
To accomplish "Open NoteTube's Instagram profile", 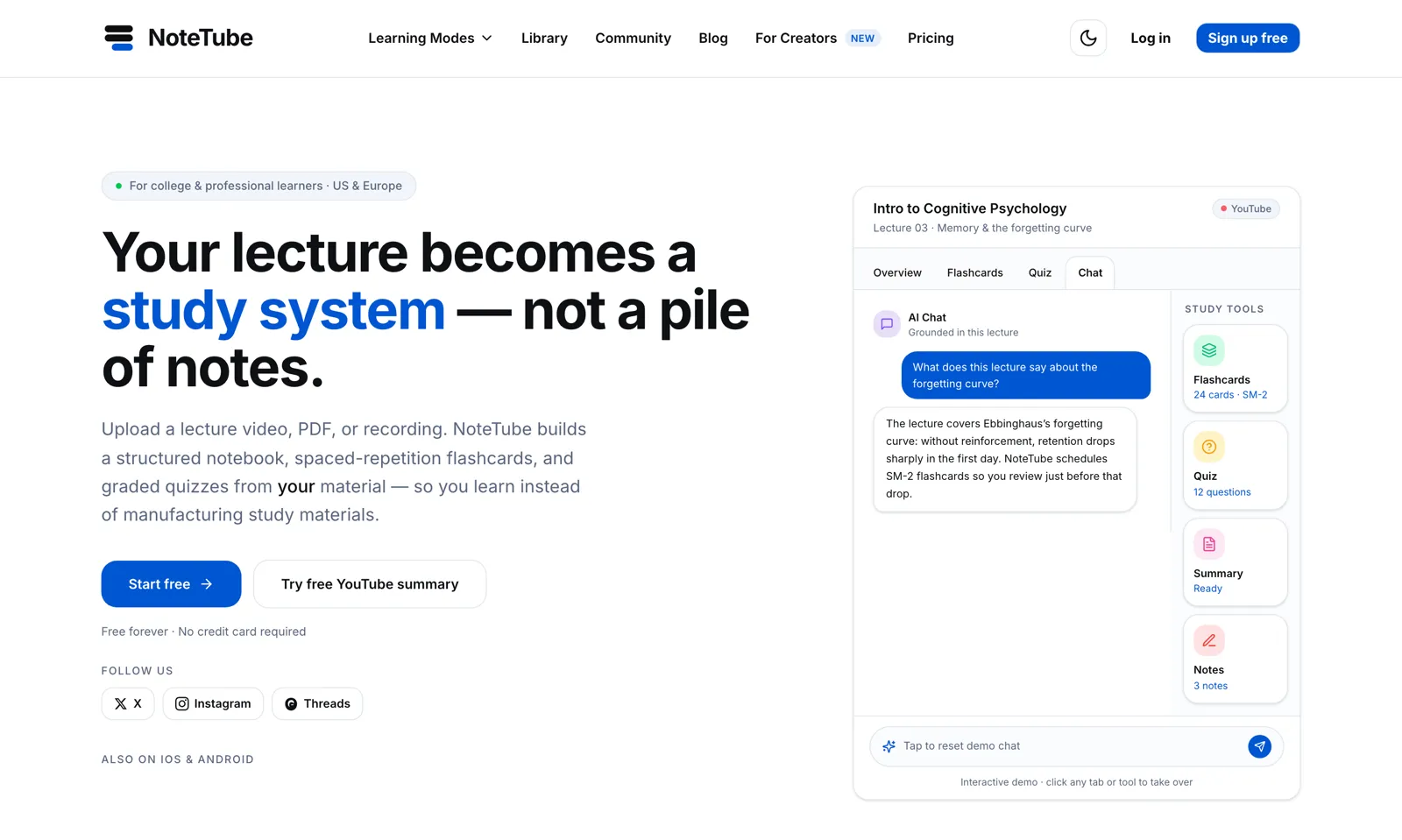I will pos(213,703).
